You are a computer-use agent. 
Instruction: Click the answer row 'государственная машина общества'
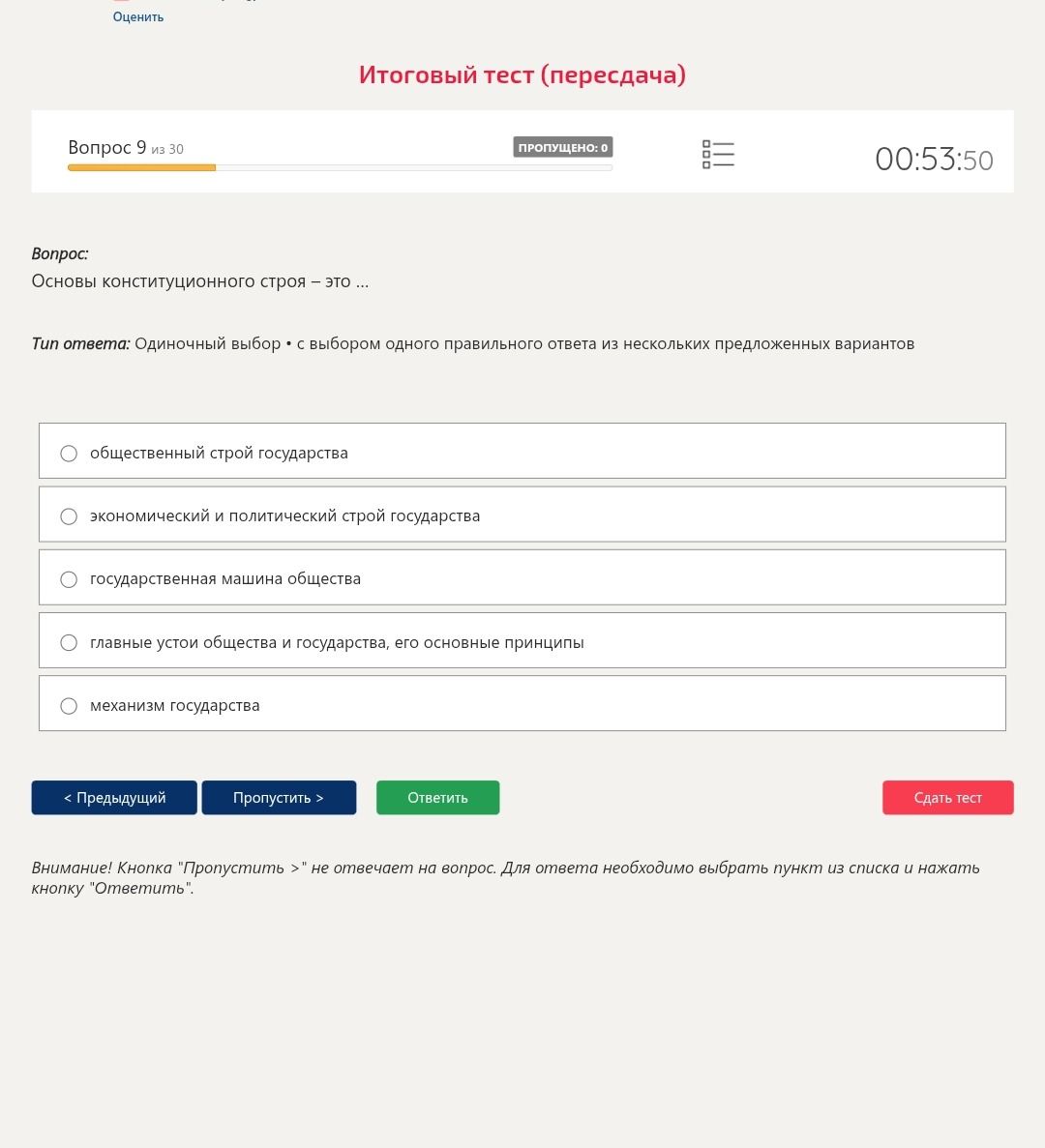522,577
